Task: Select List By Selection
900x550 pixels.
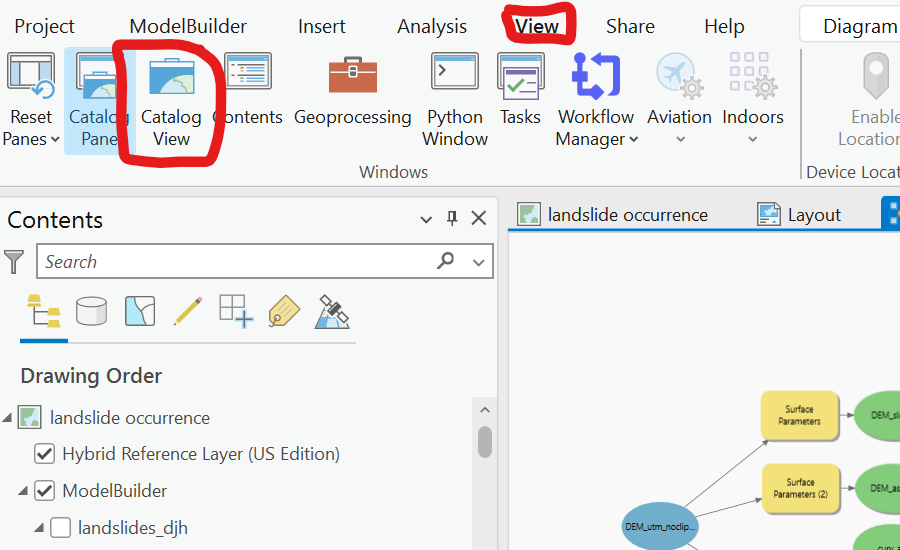Action: tap(140, 311)
